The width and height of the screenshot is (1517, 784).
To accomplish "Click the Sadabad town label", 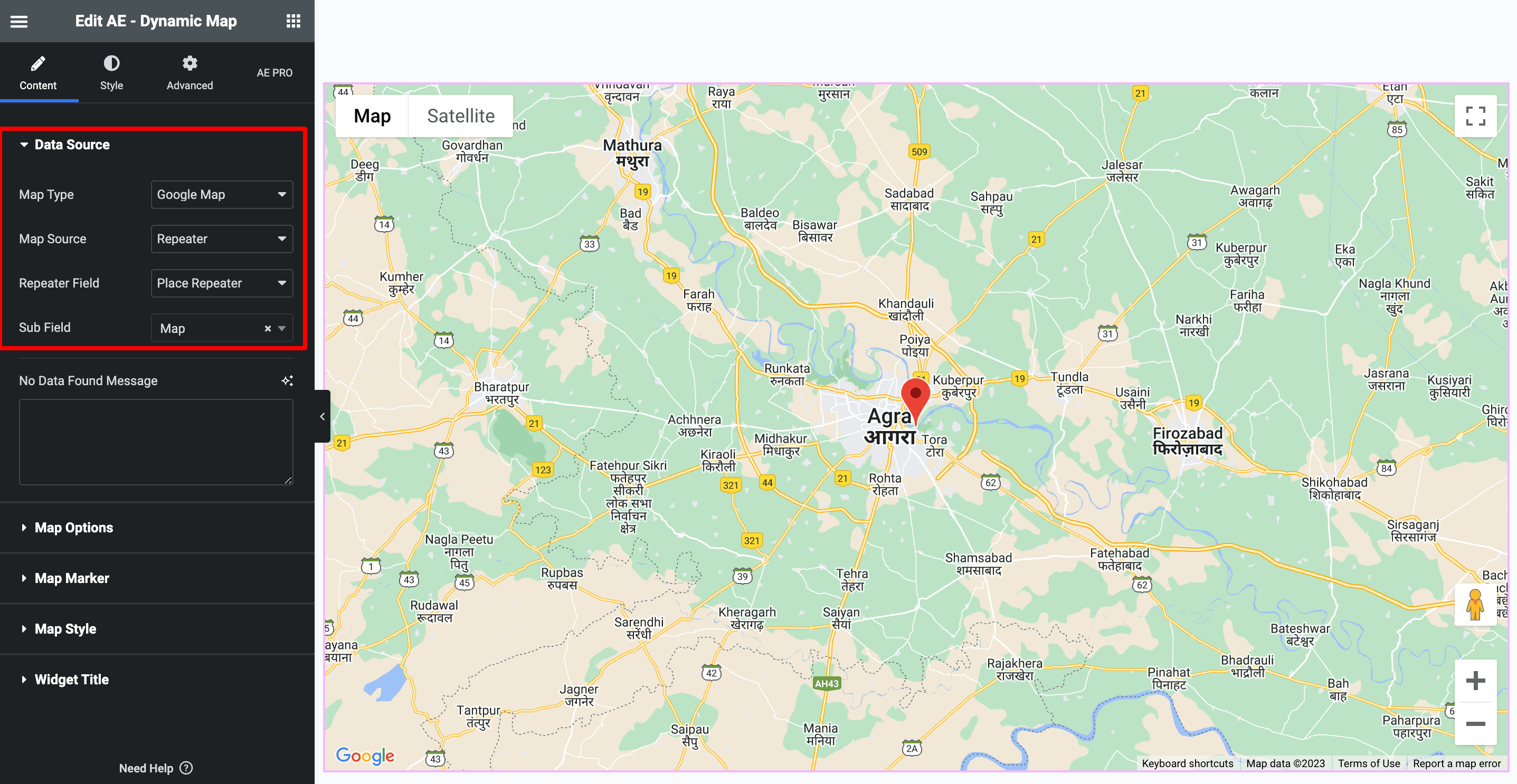I will (x=909, y=199).
